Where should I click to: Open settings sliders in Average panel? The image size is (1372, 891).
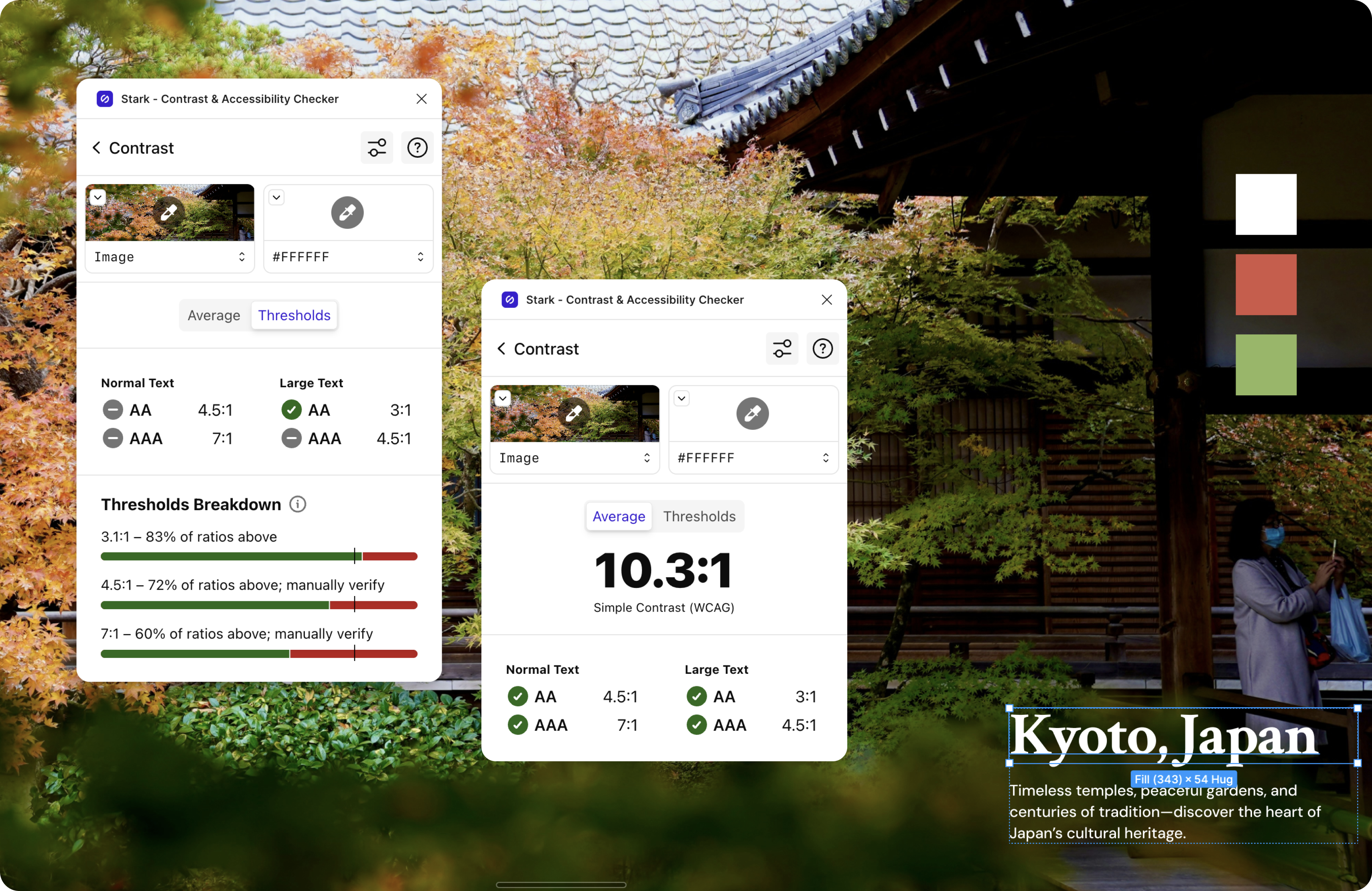(x=782, y=348)
